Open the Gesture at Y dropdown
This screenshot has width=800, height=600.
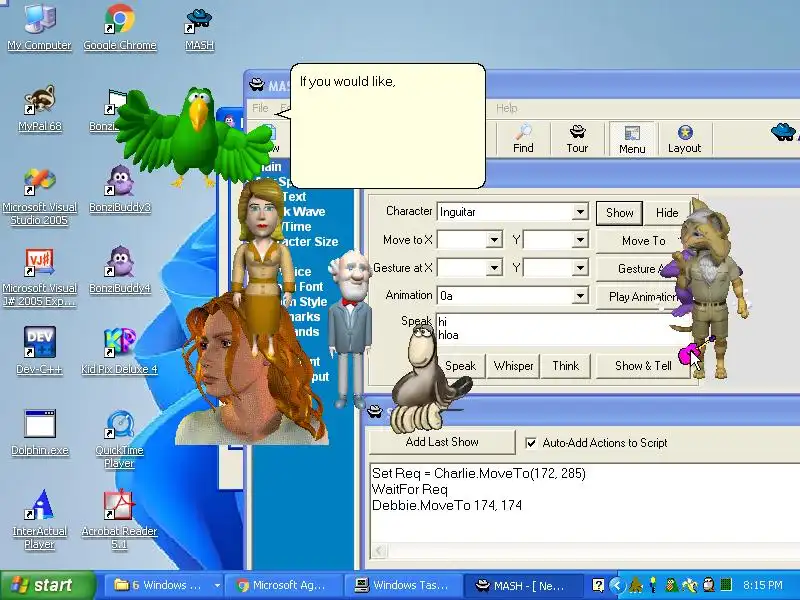pyautogui.click(x=580, y=268)
